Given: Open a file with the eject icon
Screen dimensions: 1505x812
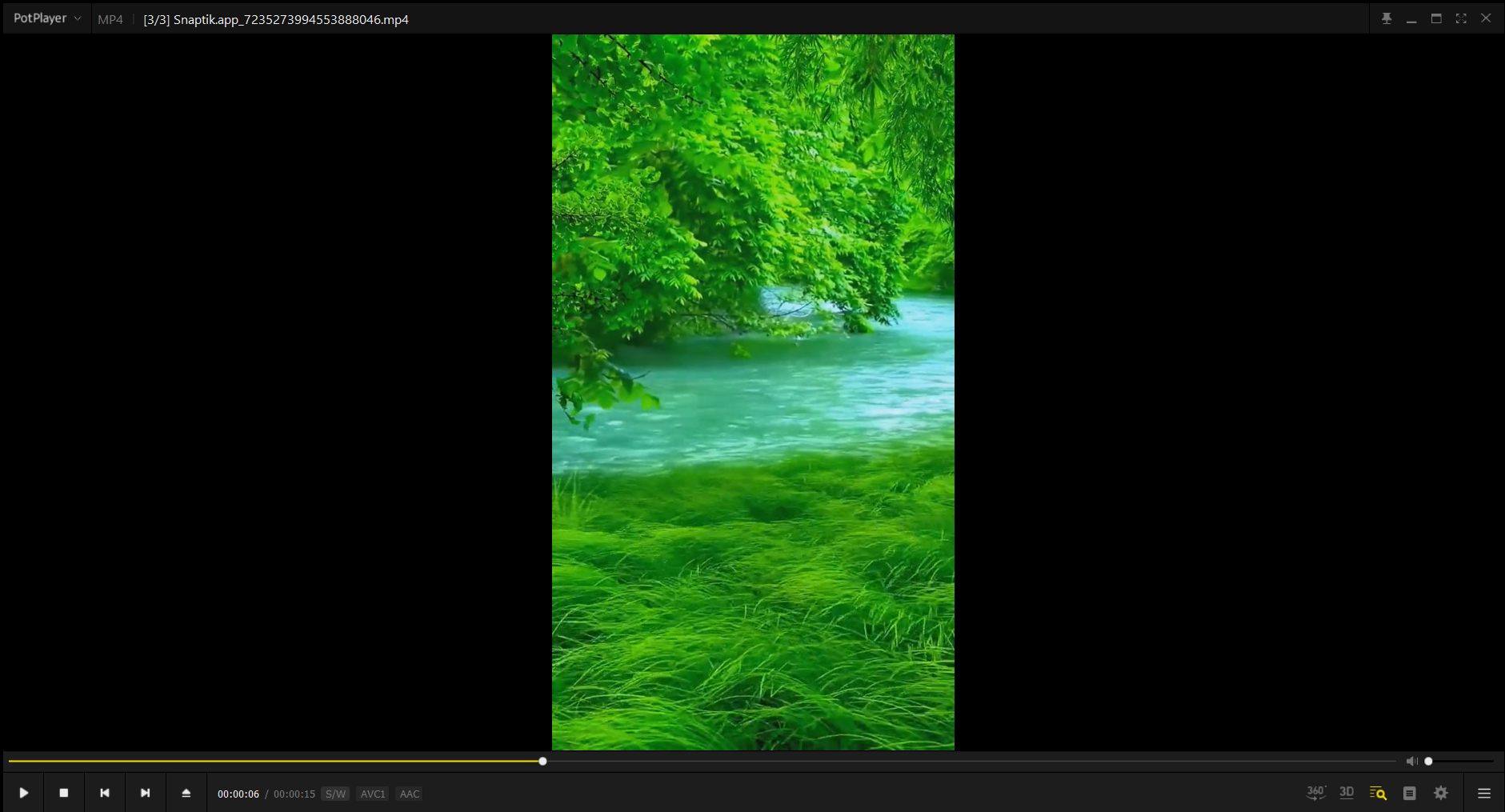Looking at the screenshot, I should (186, 793).
